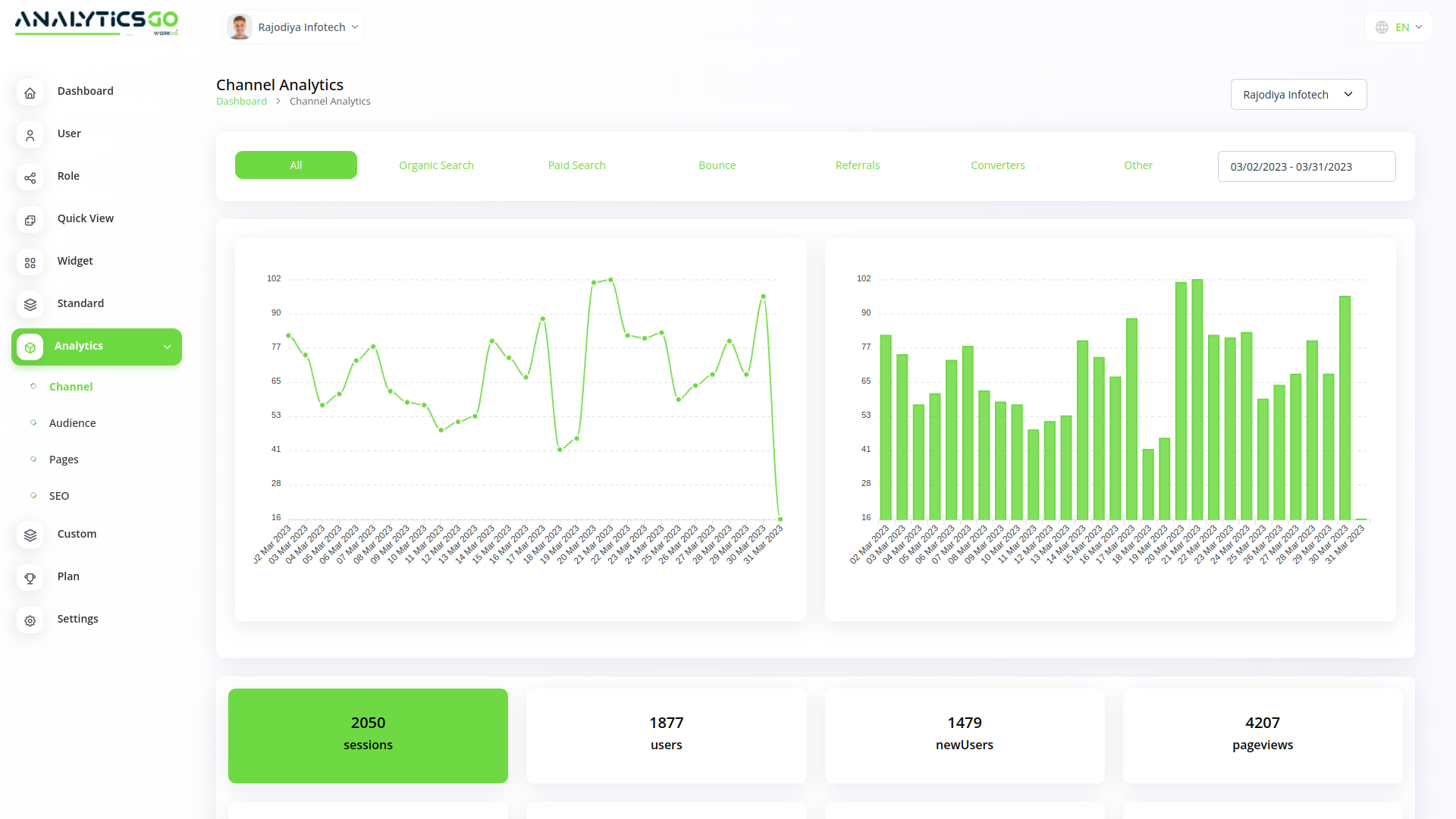This screenshot has width=1456, height=819.
Task: Open Quick View sidebar icon
Action: (x=30, y=220)
